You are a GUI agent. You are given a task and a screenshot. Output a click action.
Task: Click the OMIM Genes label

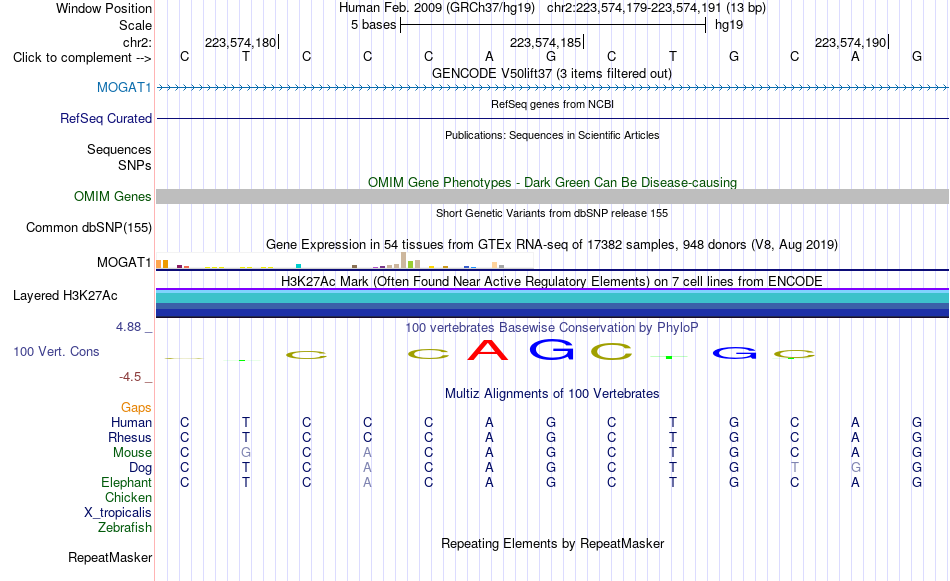pyautogui.click(x=112, y=196)
